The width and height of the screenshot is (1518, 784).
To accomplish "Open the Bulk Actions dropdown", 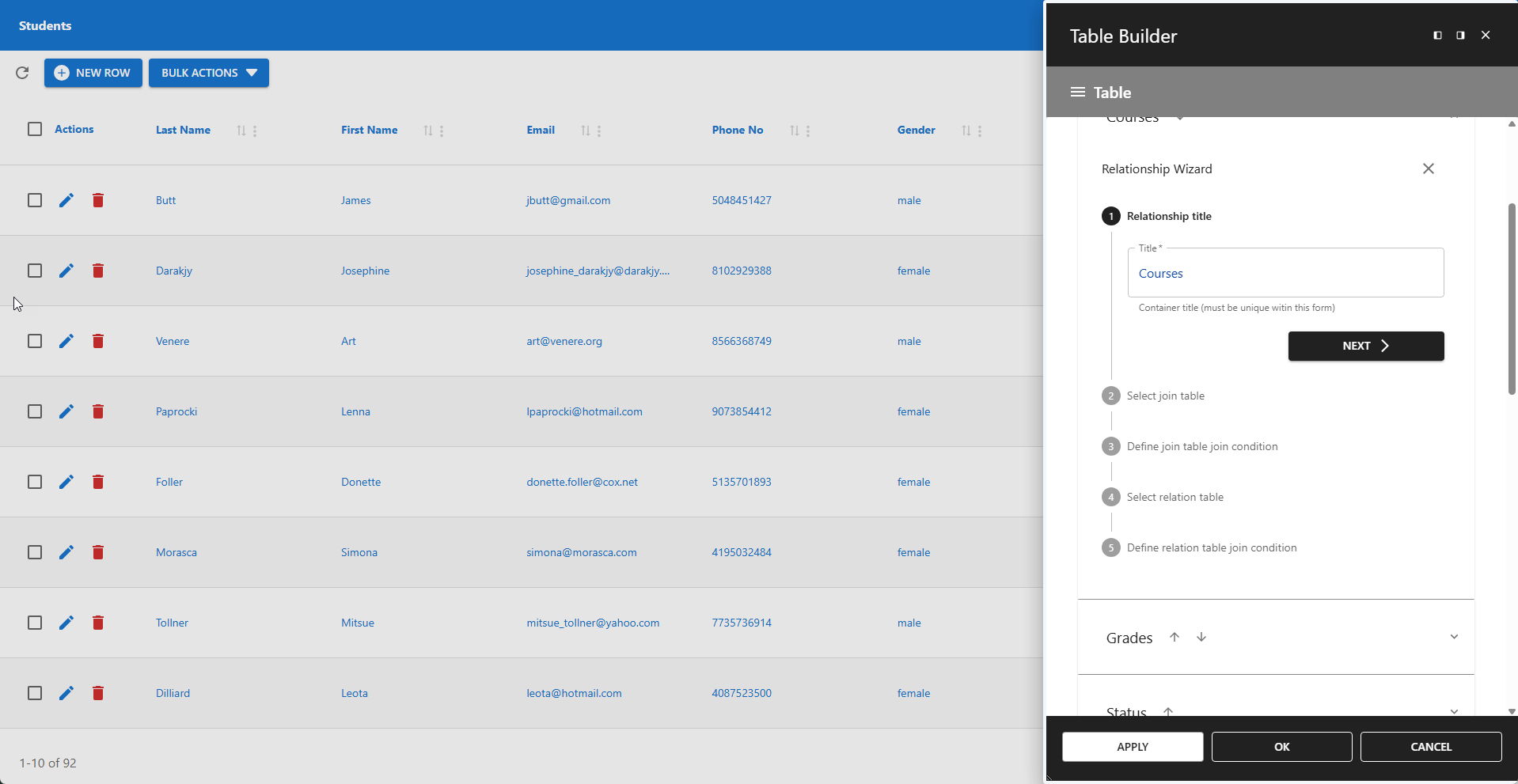I will tap(208, 73).
